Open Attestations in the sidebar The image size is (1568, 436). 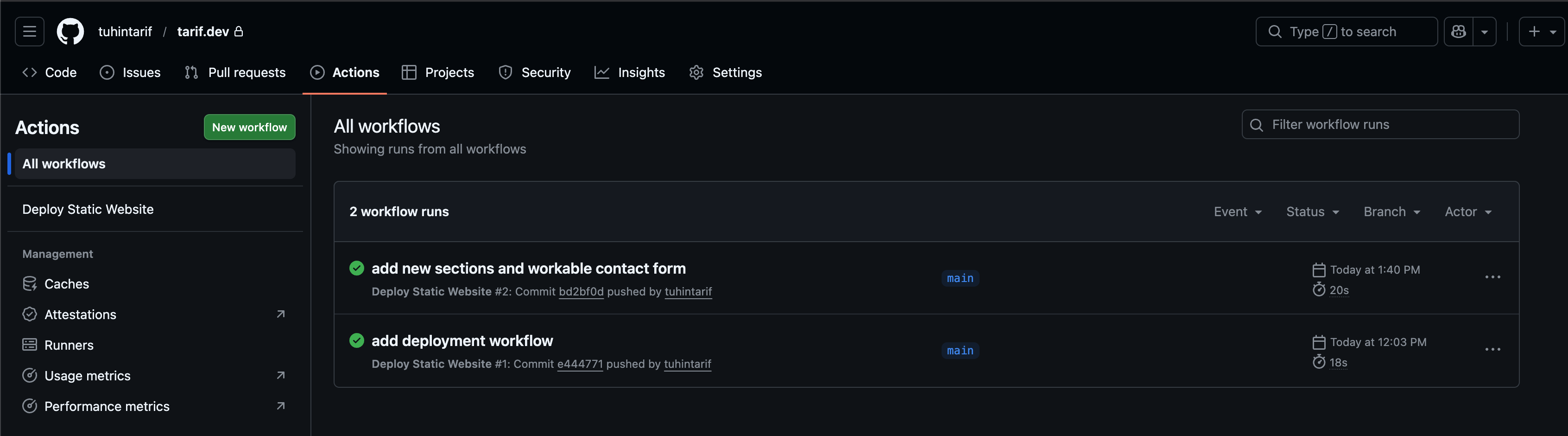pyautogui.click(x=80, y=314)
